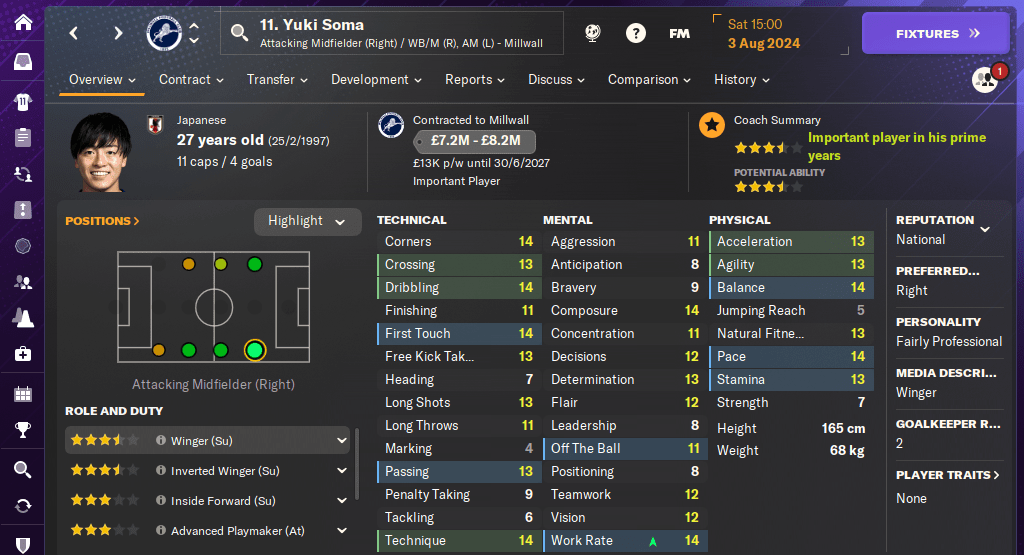The image size is (1024, 555).
Task: Open the Development tab menu
Action: coord(376,80)
